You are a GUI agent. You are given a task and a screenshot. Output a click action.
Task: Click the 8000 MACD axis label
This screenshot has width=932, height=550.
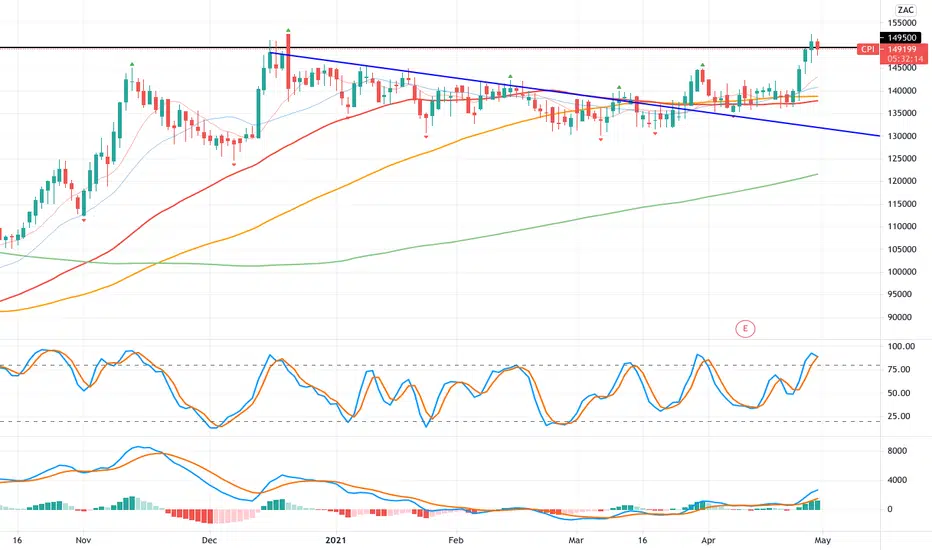[x=898, y=451]
